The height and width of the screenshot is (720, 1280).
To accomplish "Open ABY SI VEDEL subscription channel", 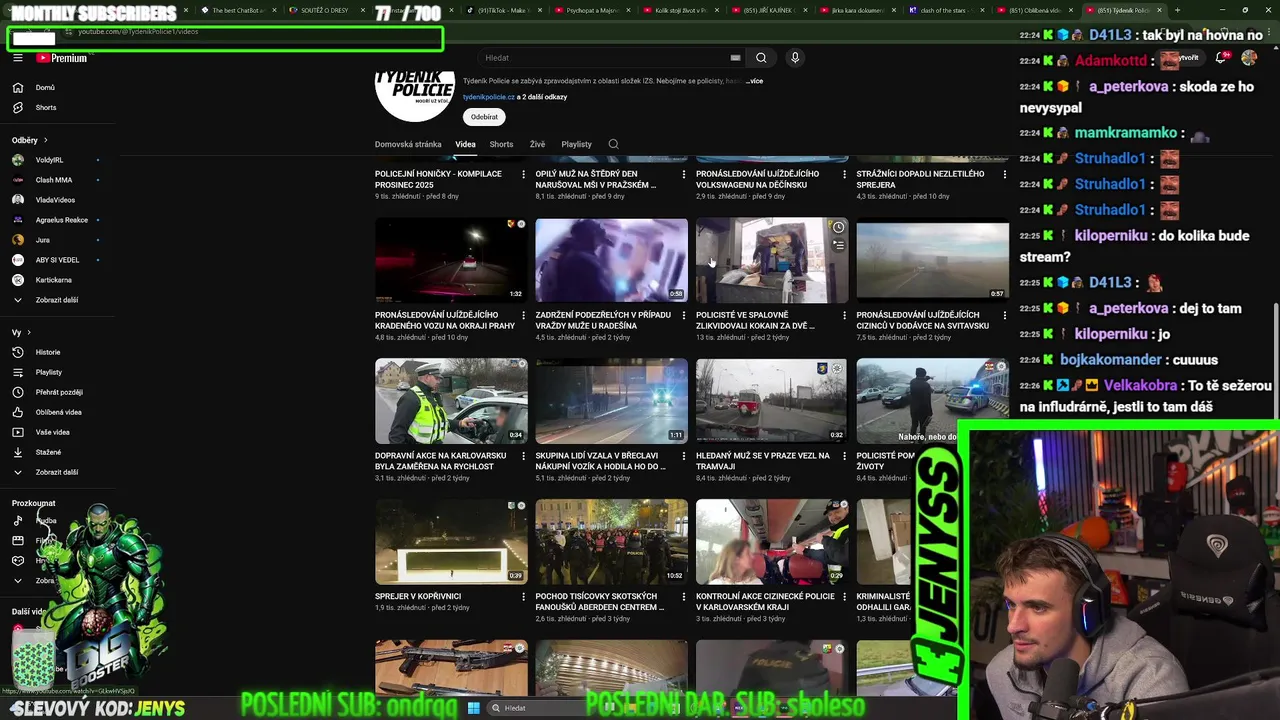I will 57,260.
